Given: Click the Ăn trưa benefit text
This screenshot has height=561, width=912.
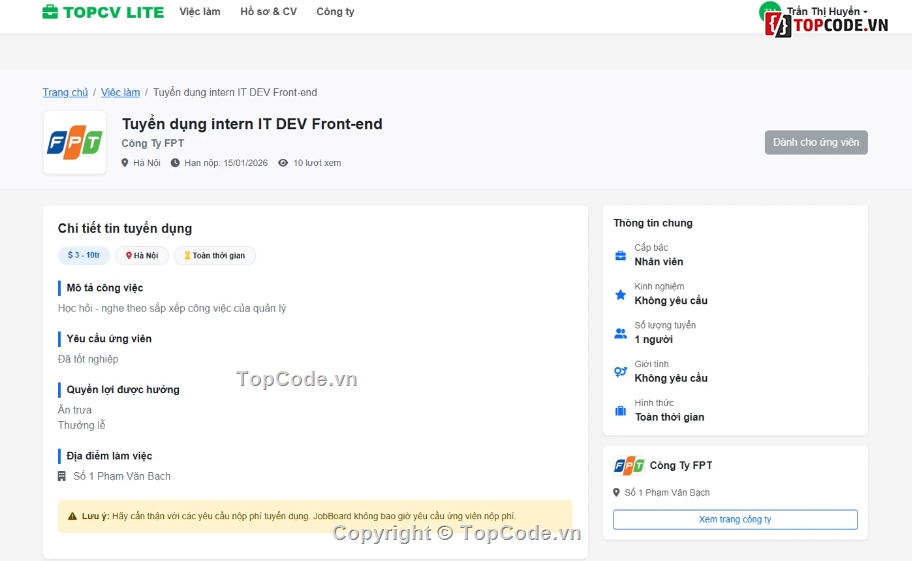Looking at the screenshot, I should (74, 410).
